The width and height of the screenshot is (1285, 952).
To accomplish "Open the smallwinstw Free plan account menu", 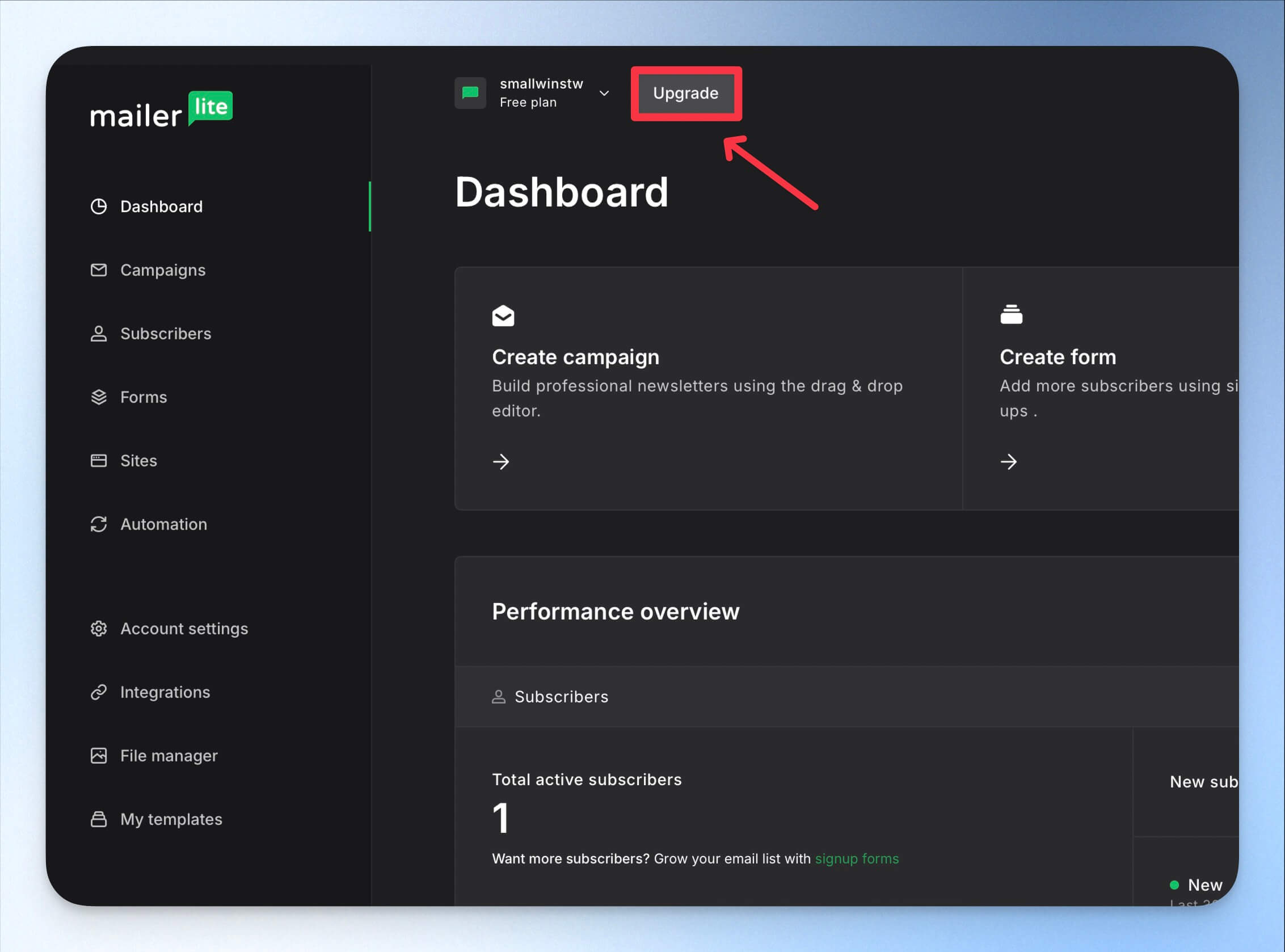I will point(533,93).
